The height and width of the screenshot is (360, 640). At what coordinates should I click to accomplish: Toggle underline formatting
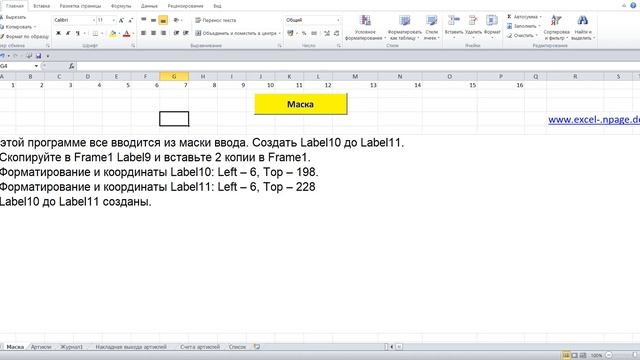point(78,33)
